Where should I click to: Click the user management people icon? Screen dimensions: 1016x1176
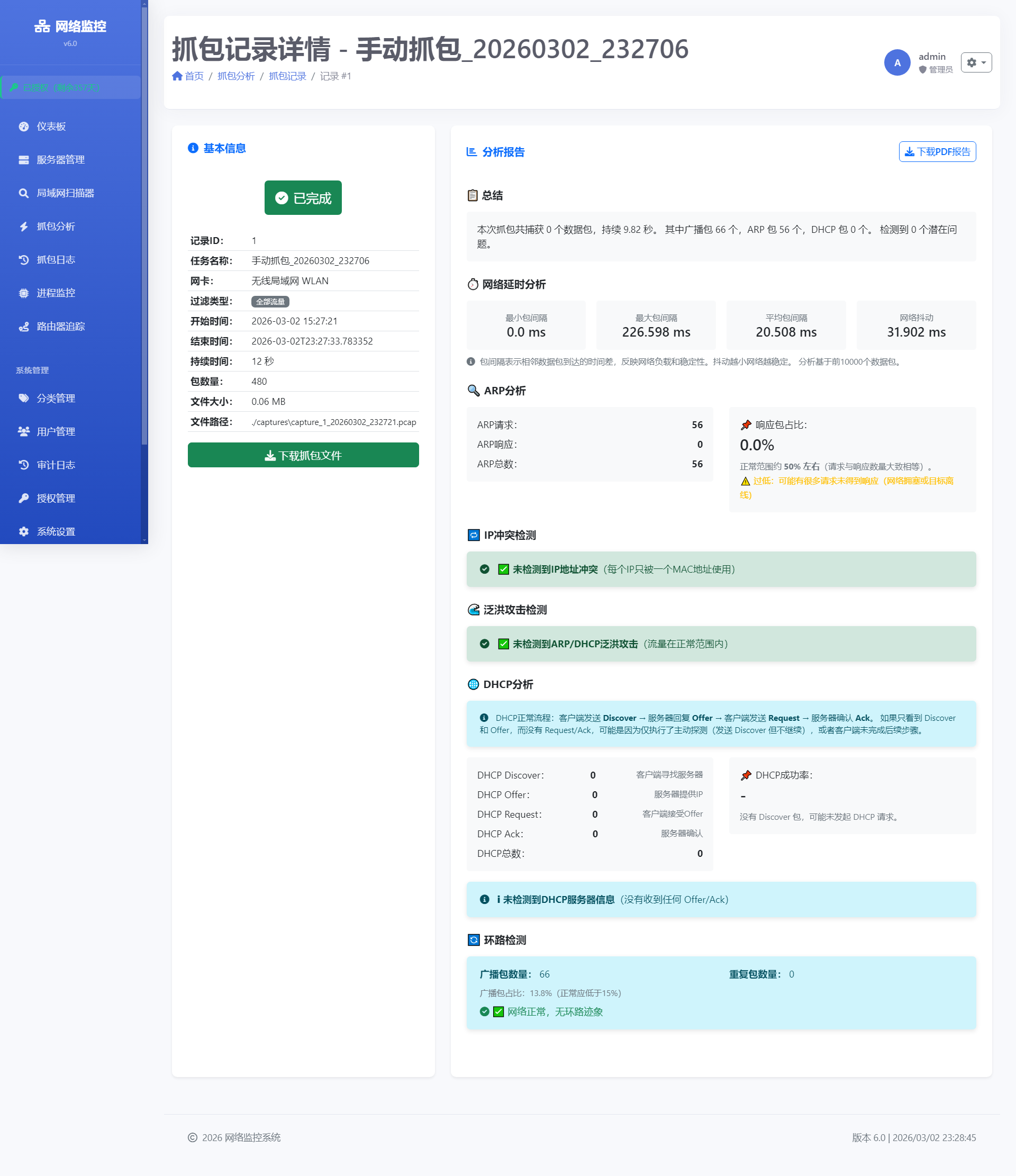23,432
